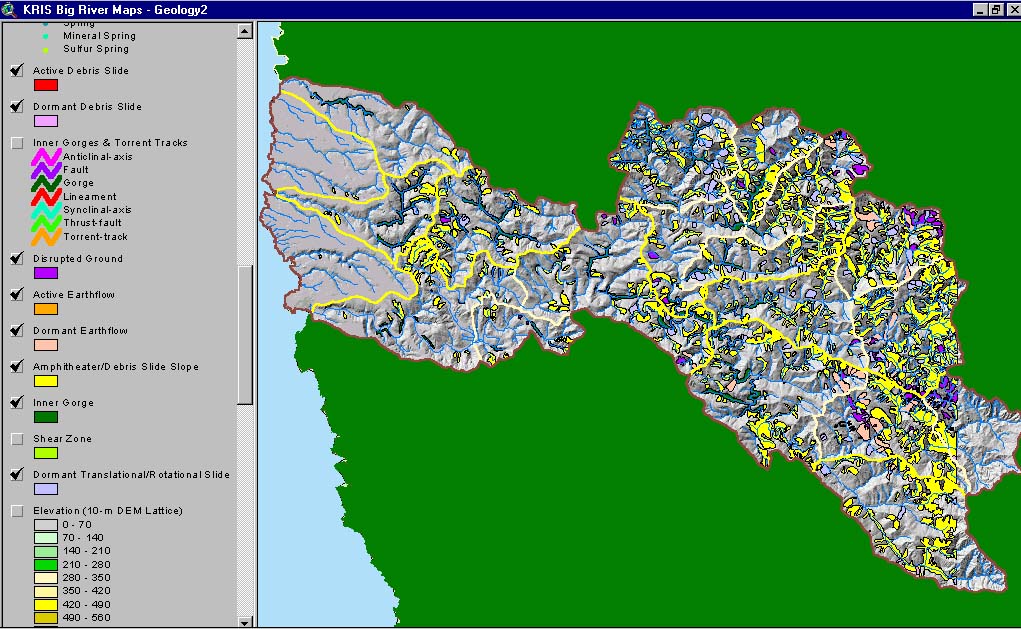Viewport: 1021px width, 629px height.
Task: Select the Dormant Earthflow color swatch
Action: (46, 345)
